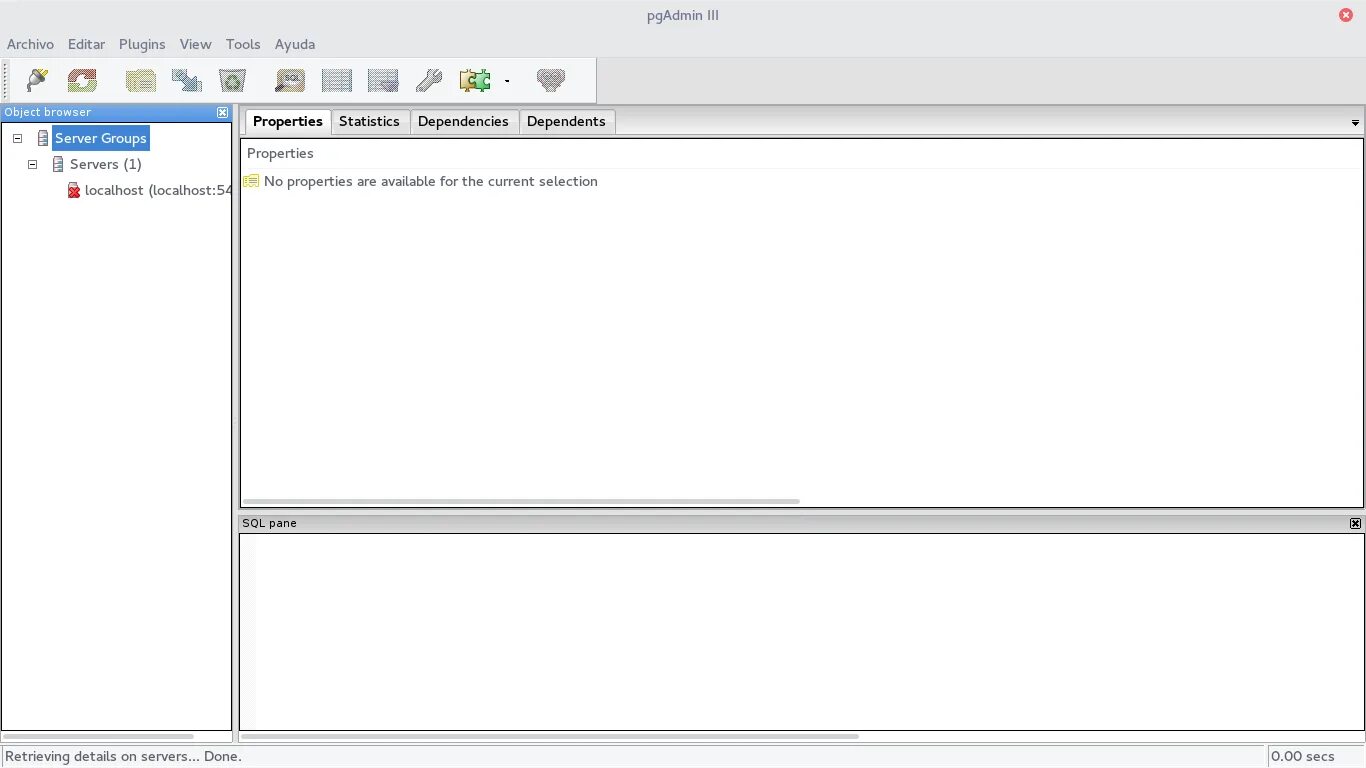1366x768 pixels.
Task: Close the pgAdmin III window
Action: click(1346, 15)
